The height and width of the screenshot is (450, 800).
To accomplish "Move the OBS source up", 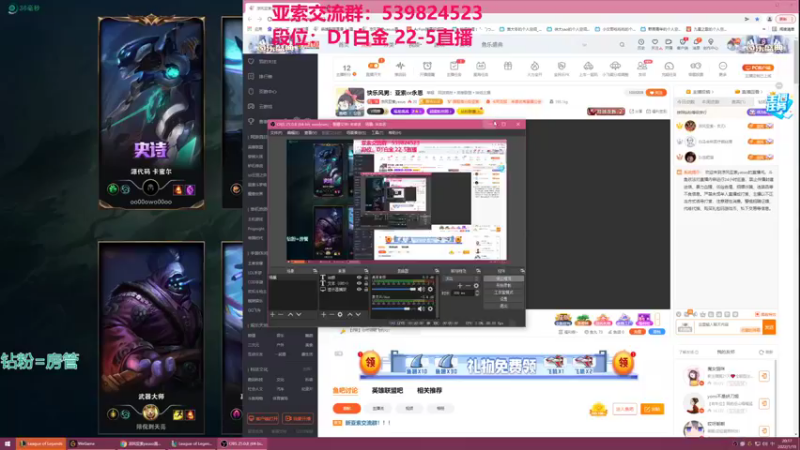I will pos(349,314).
